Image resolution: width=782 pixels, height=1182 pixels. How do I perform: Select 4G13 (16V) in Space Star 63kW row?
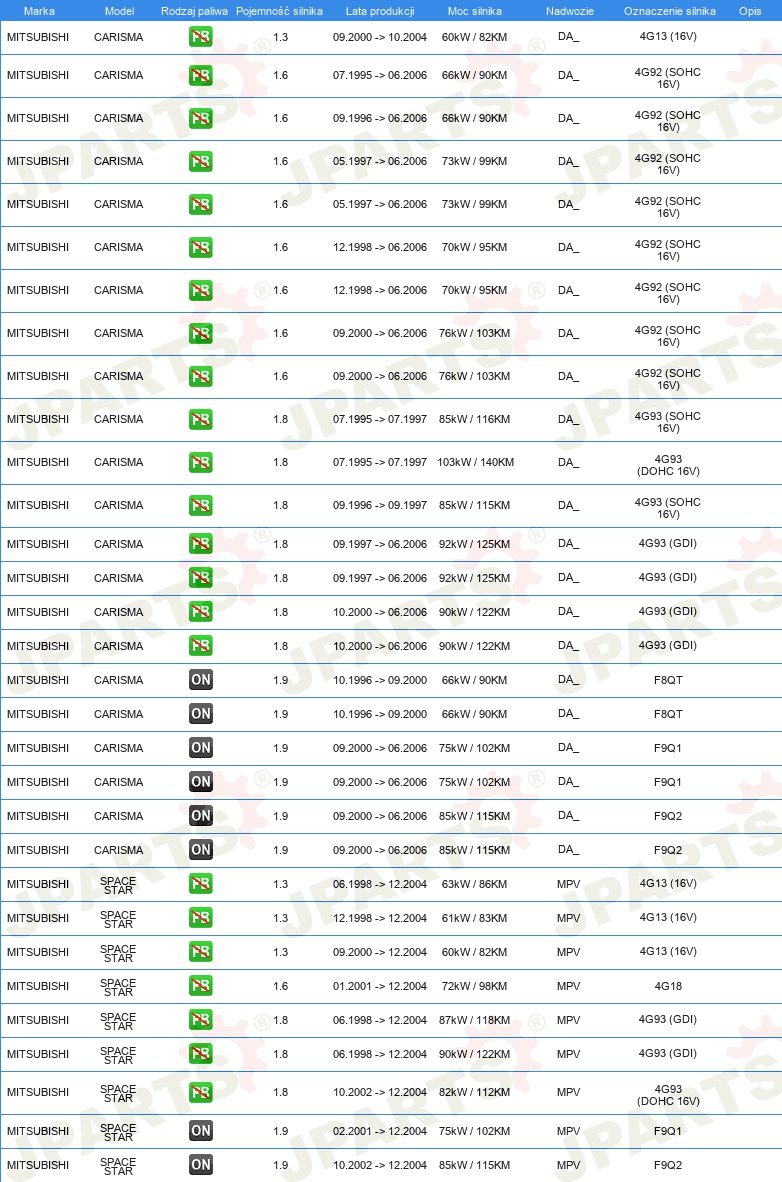coord(668,883)
